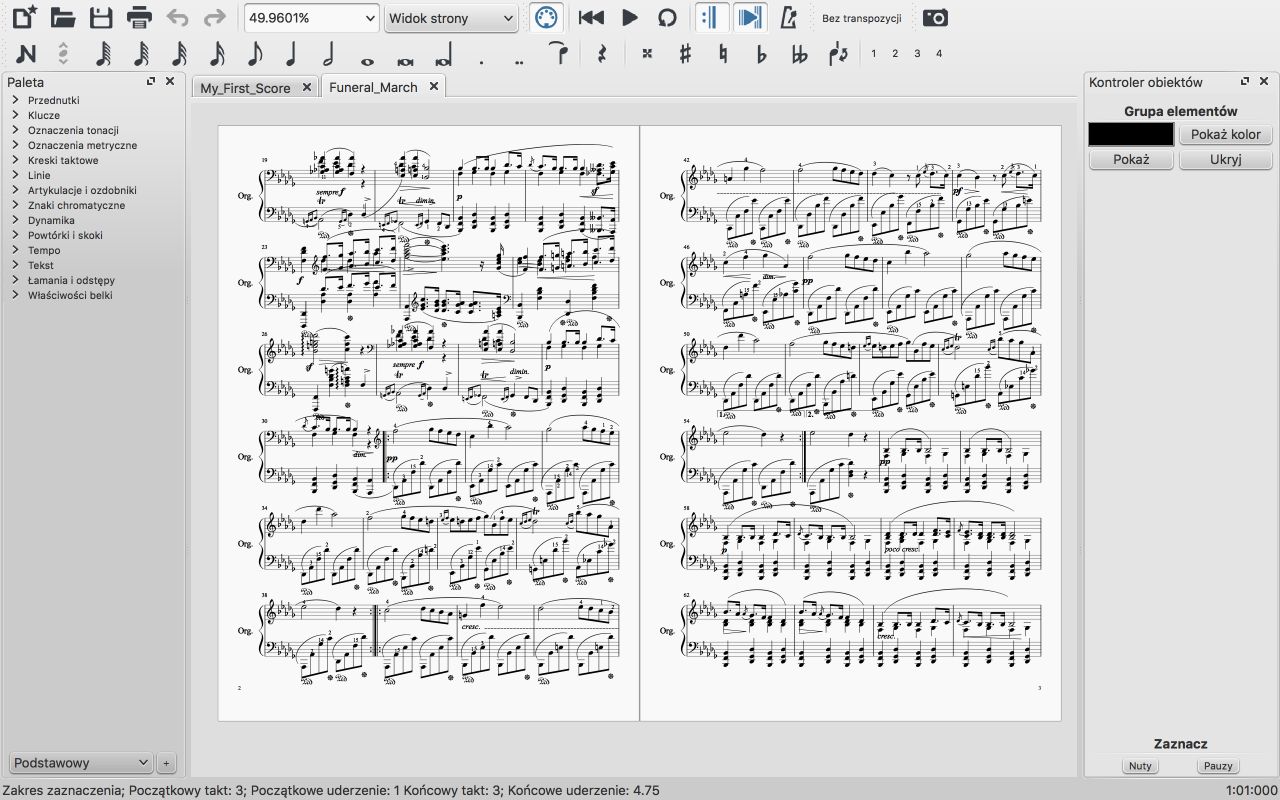Click the flat accidental icon
The width and height of the screenshot is (1280, 800).
click(761, 54)
